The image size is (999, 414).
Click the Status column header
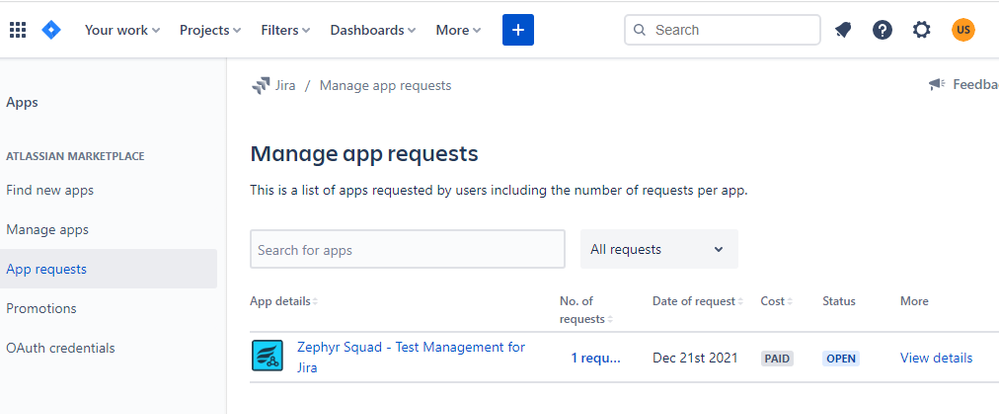[x=838, y=301]
